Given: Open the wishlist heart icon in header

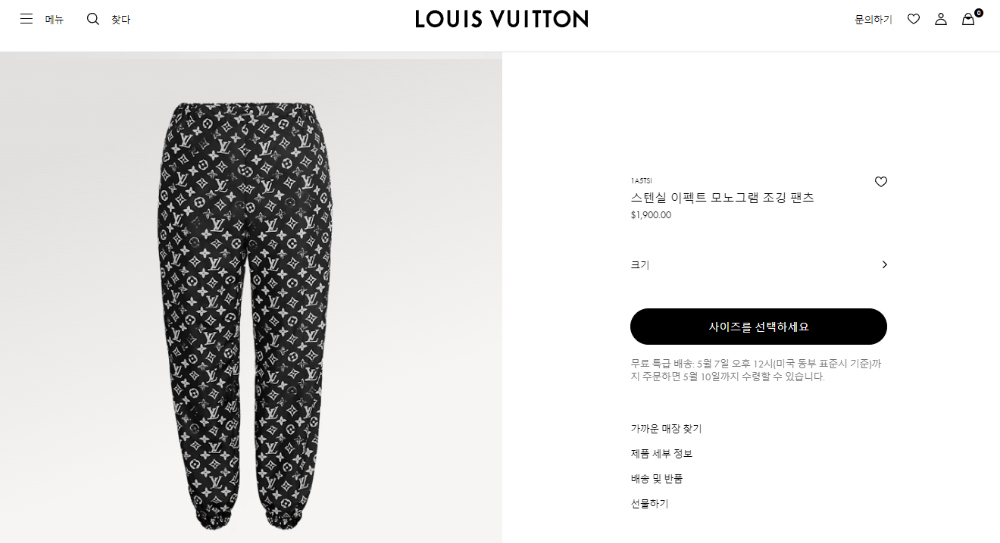Looking at the screenshot, I should point(914,19).
